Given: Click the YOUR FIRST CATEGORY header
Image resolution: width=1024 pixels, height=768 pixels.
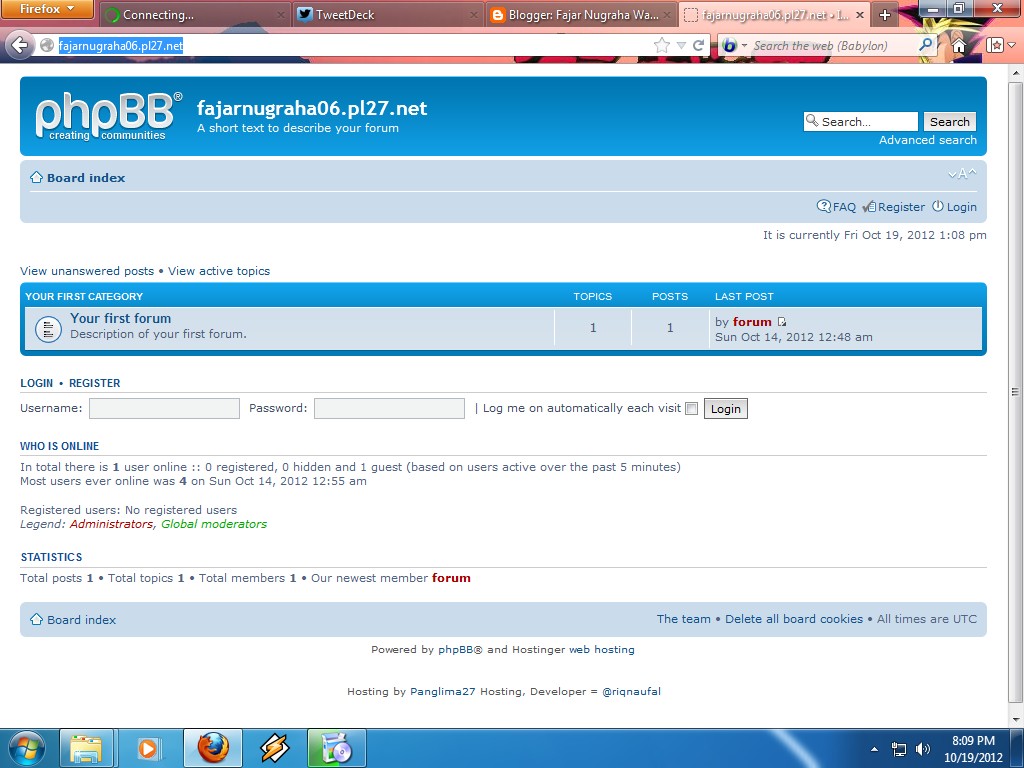Looking at the screenshot, I should [84, 296].
